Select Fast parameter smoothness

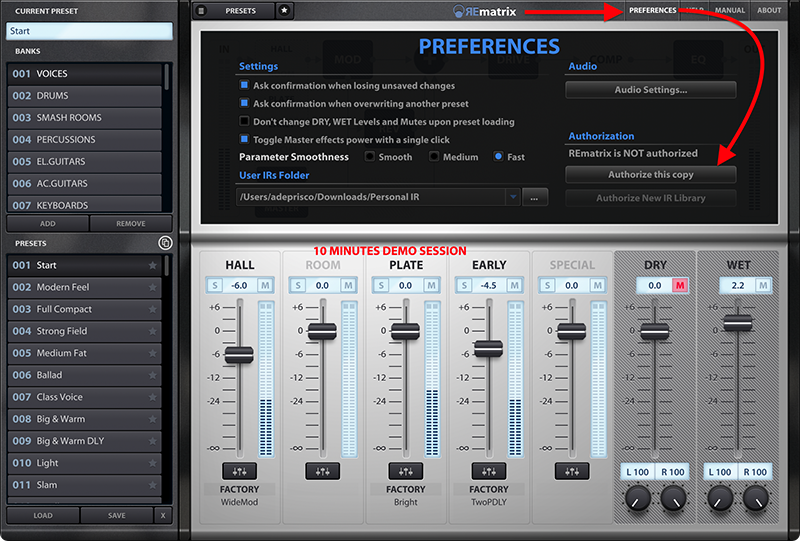click(498, 156)
